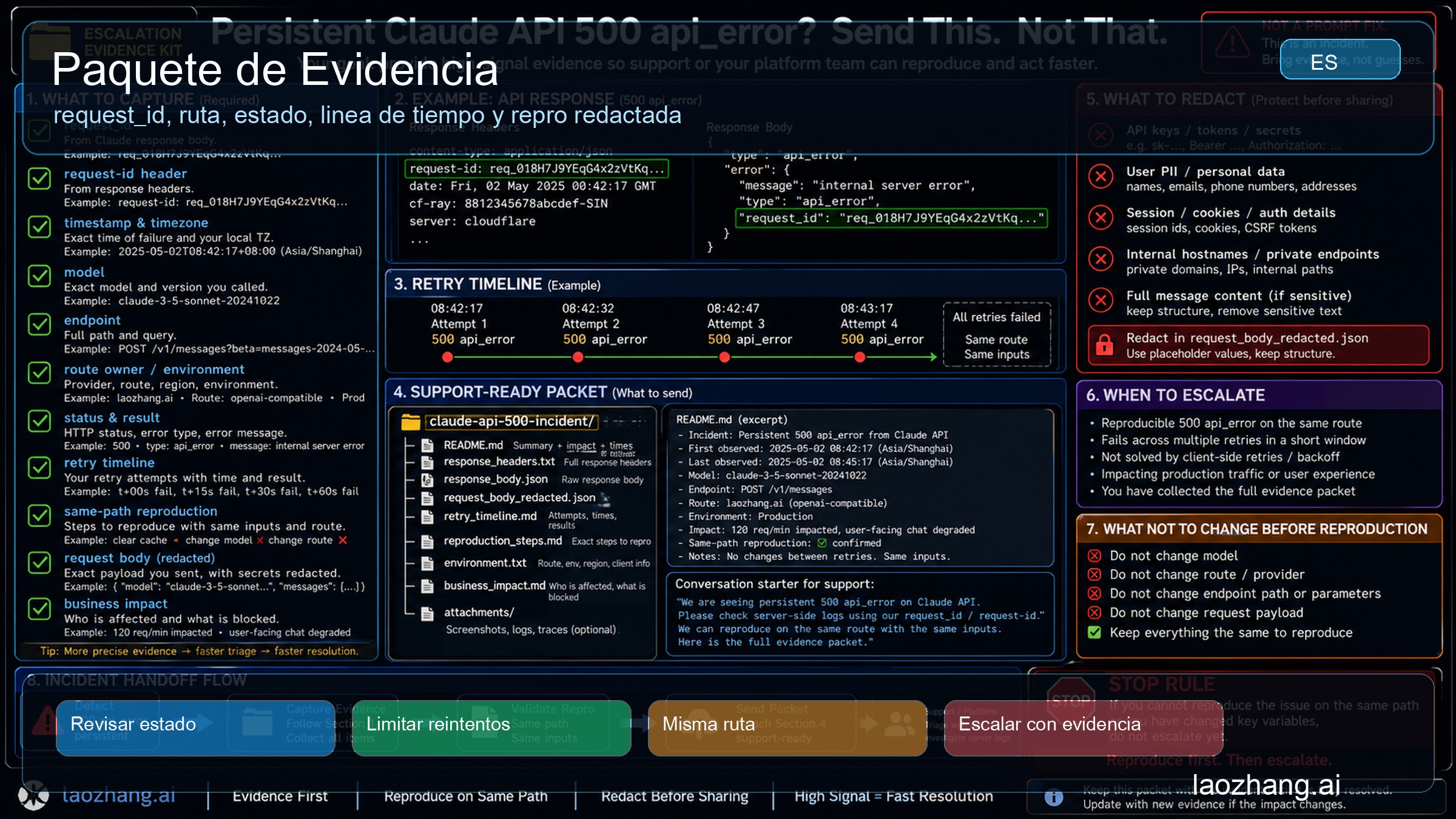Click the 7. WHAT NOT TO CHANGE BEFORE REPRODUCTION heading

pyautogui.click(x=1256, y=529)
